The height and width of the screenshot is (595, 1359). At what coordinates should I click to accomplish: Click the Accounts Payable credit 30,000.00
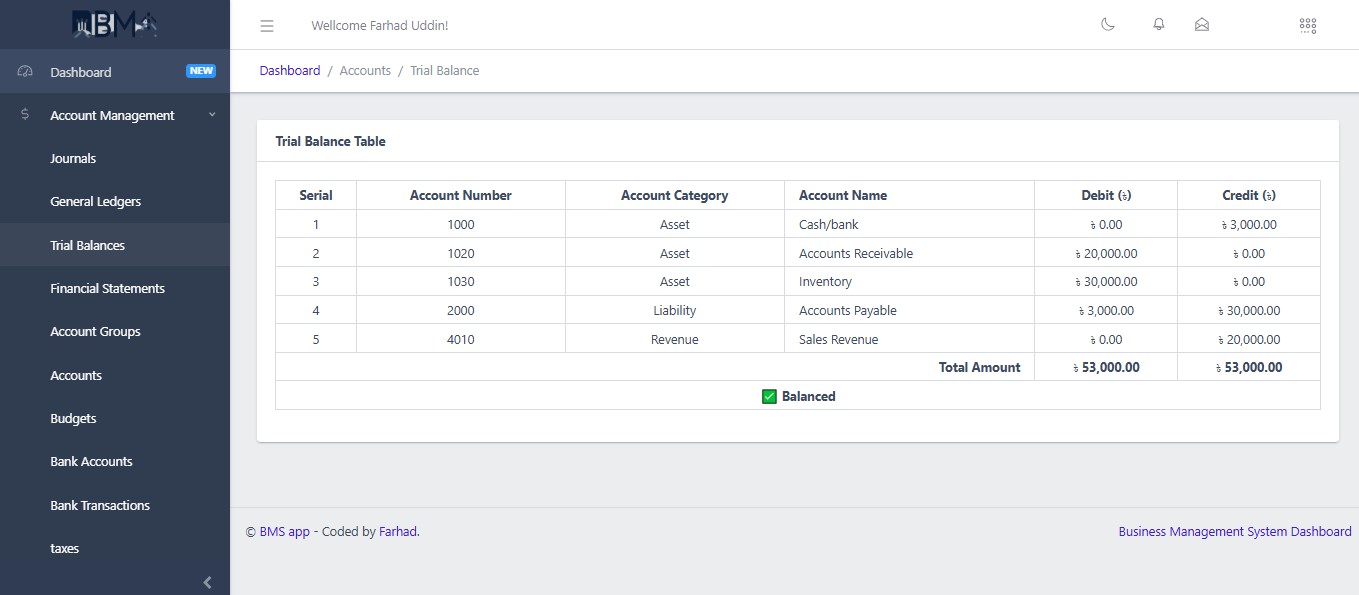1249,311
